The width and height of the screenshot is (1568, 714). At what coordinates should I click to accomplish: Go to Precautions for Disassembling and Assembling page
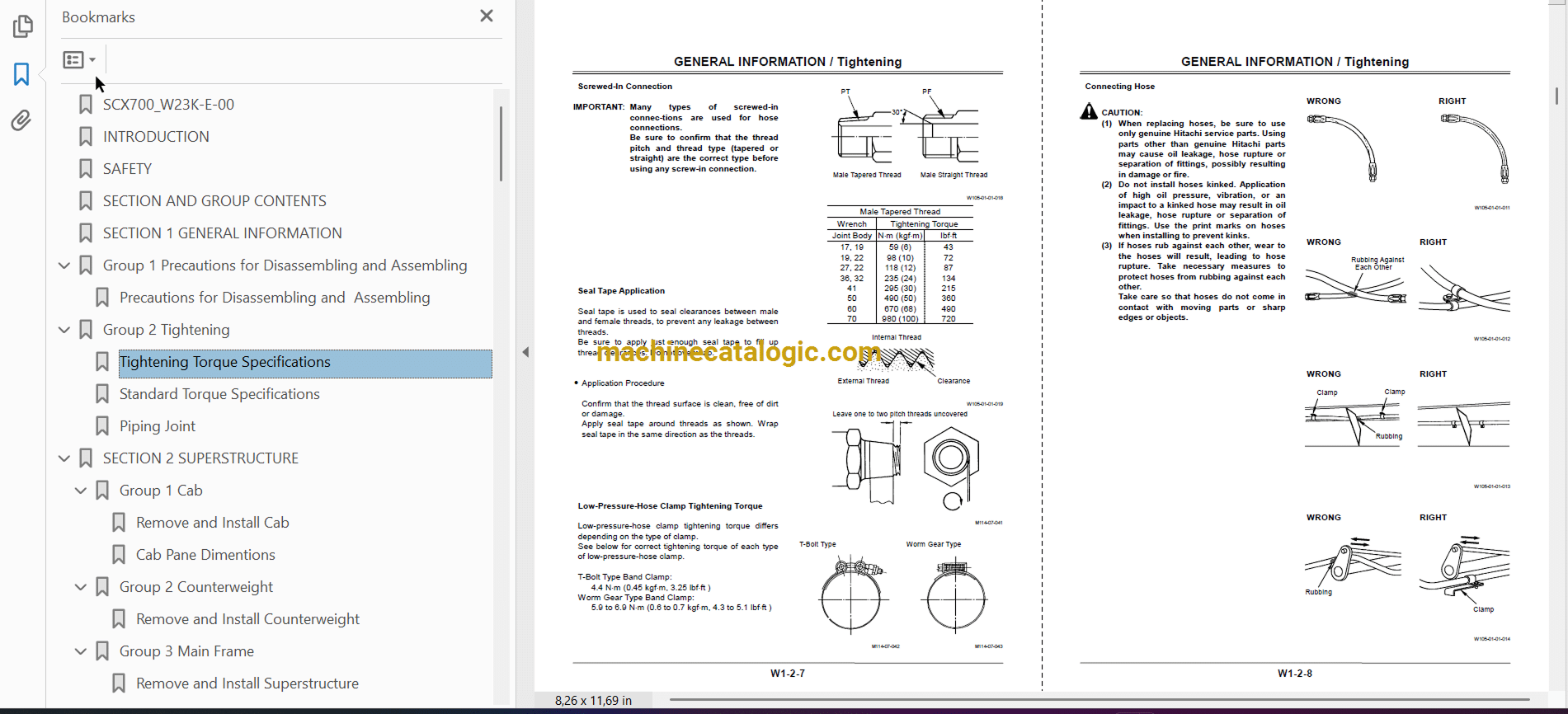click(x=275, y=298)
